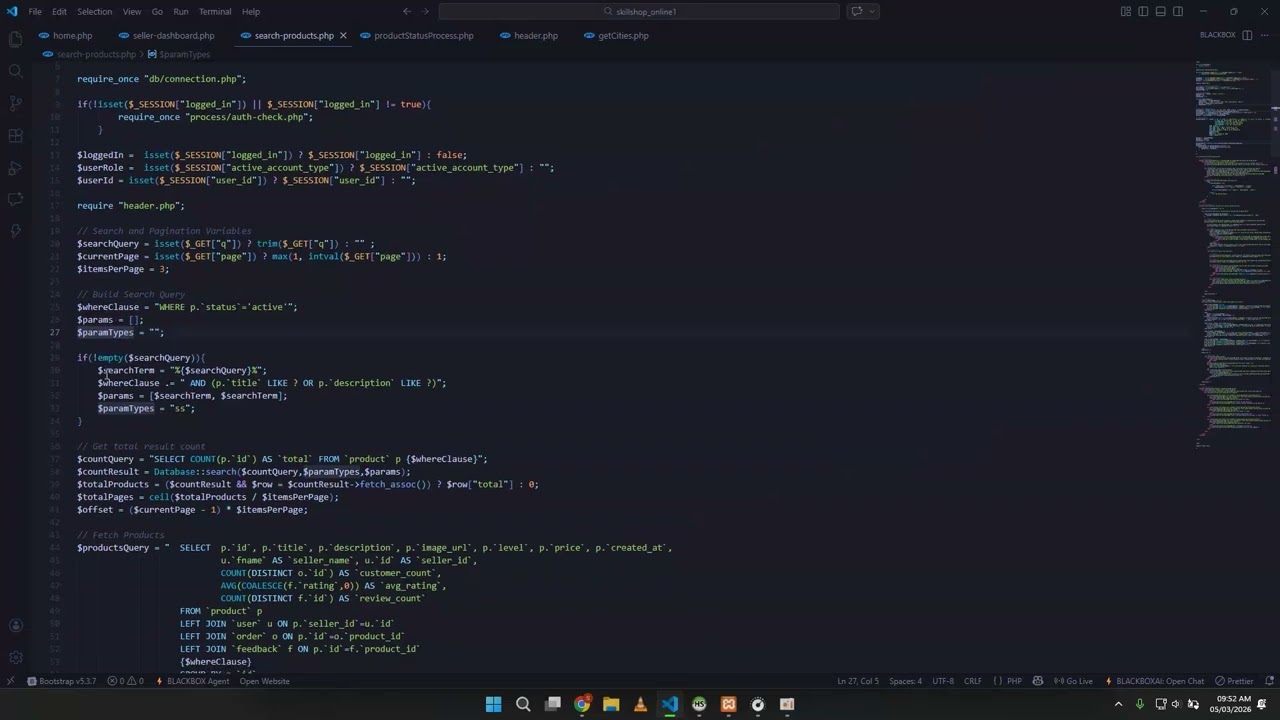
Task: Click Ln 27, Col 5 cursor position
Action: [x=858, y=681]
